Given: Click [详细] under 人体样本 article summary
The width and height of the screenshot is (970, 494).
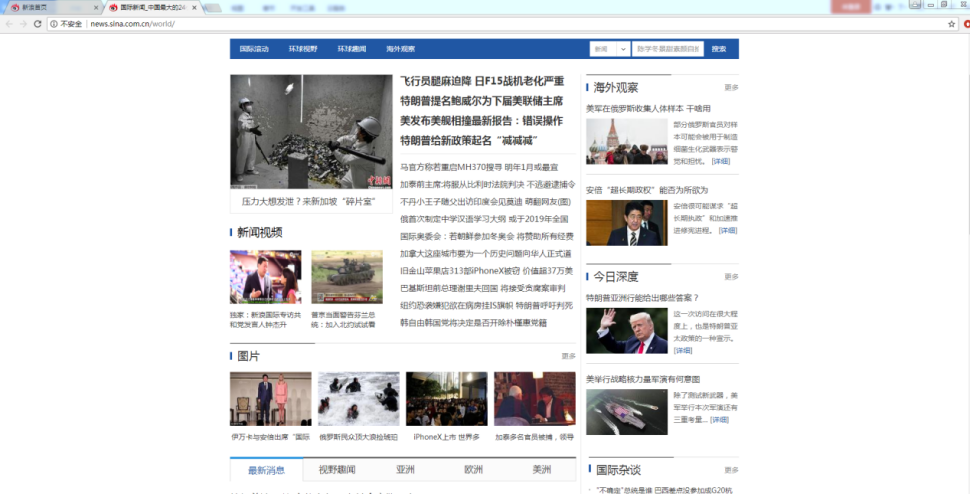Looking at the screenshot, I should click(x=721, y=161).
